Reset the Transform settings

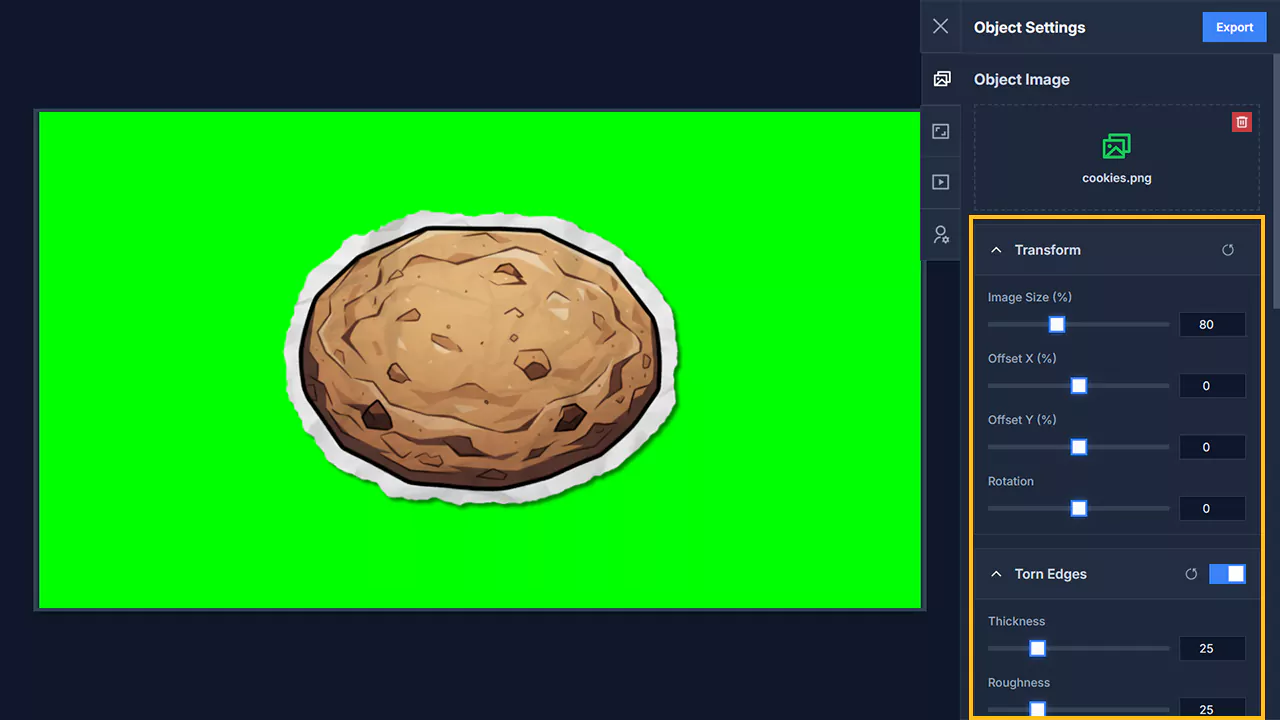pyautogui.click(x=1228, y=250)
